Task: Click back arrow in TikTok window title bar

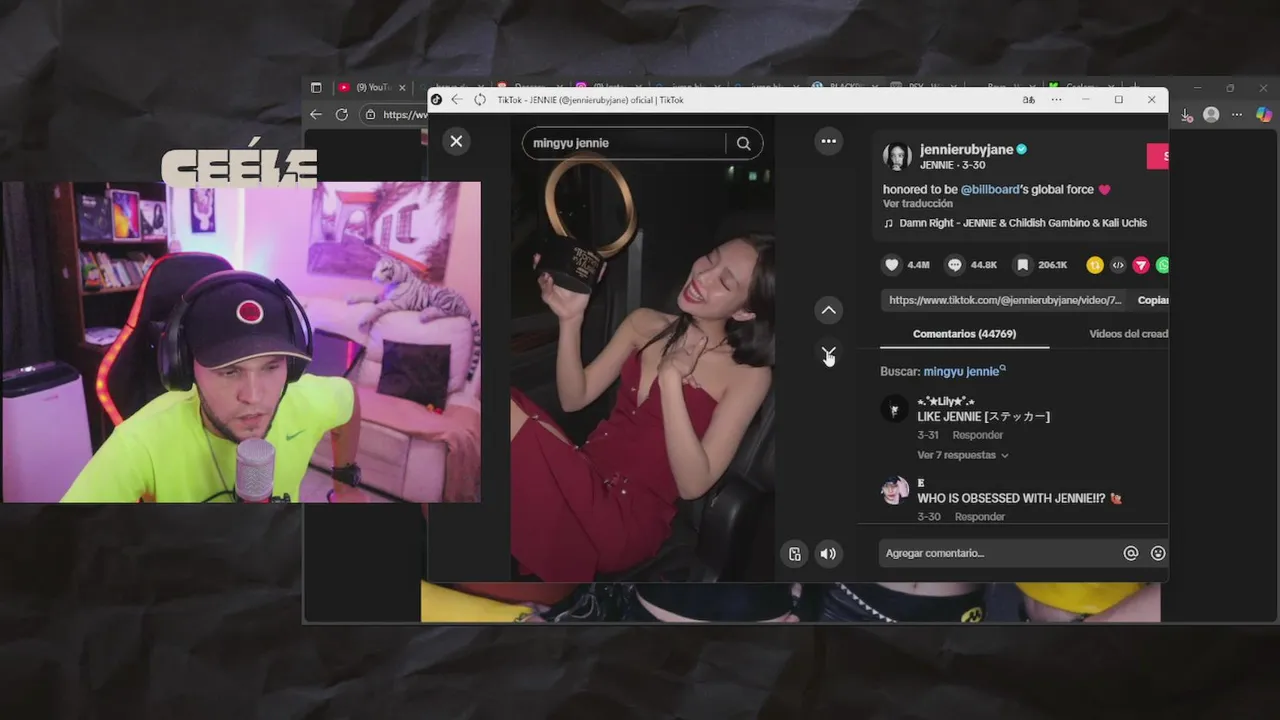Action: pyautogui.click(x=457, y=100)
